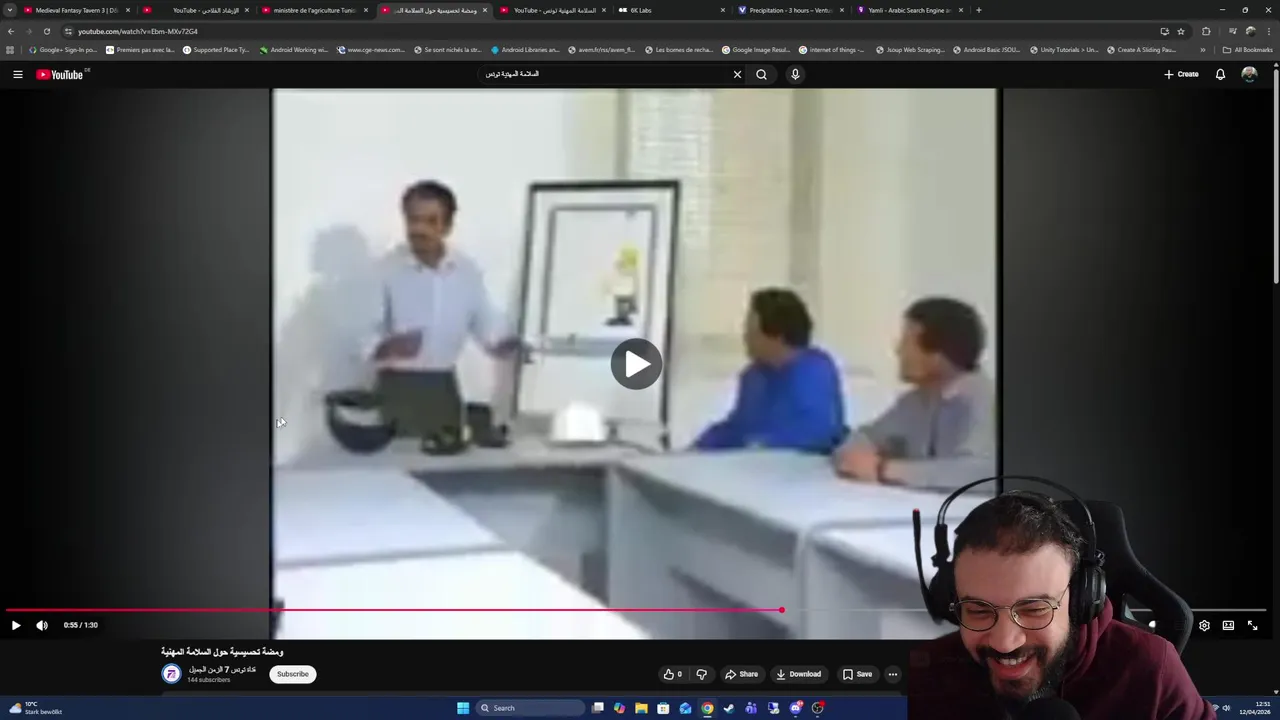The width and height of the screenshot is (1280, 720).
Task: Open Android Working wi... bookmark
Action: coord(294,49)
